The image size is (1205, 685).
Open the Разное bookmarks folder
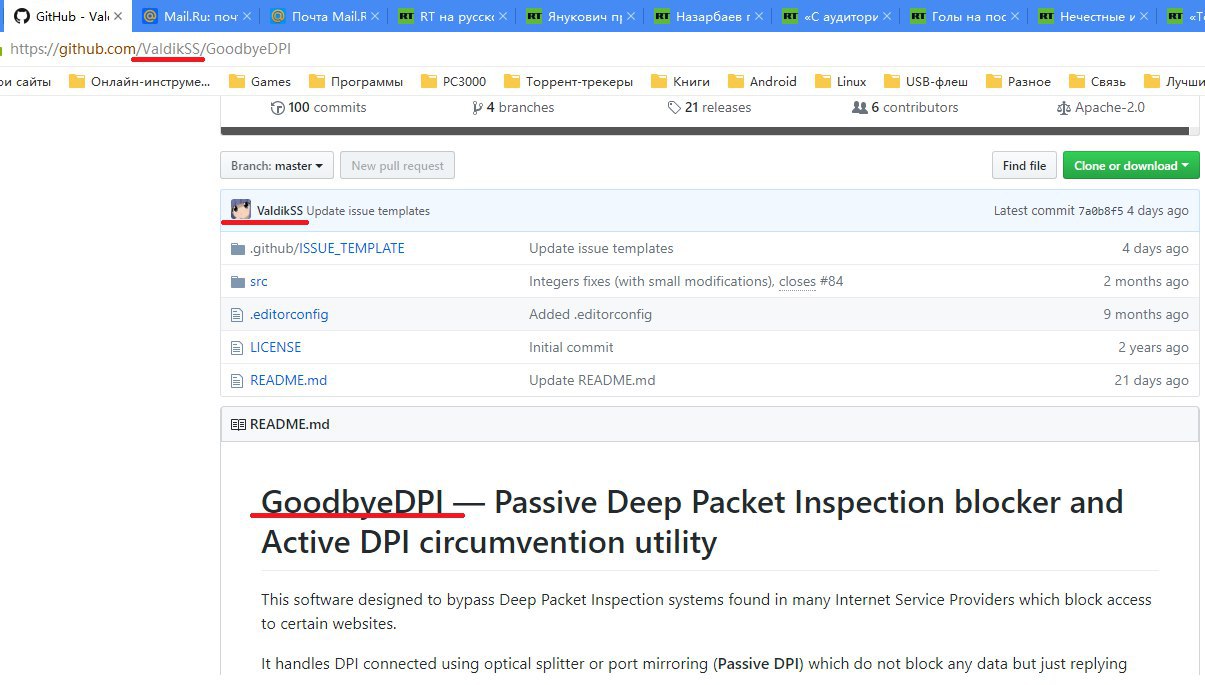click(1018, 82)
